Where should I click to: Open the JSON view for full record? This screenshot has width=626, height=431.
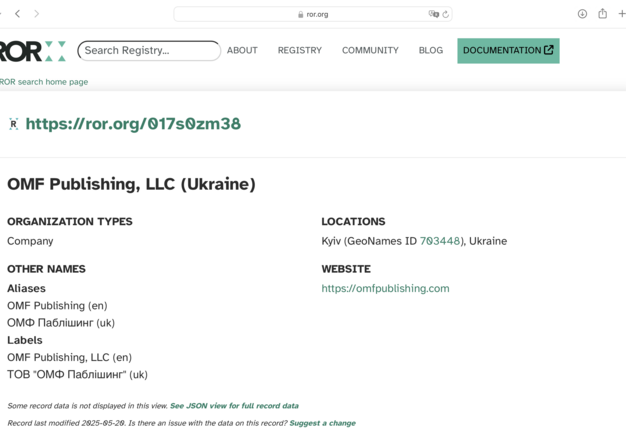[x=234, y=406]
